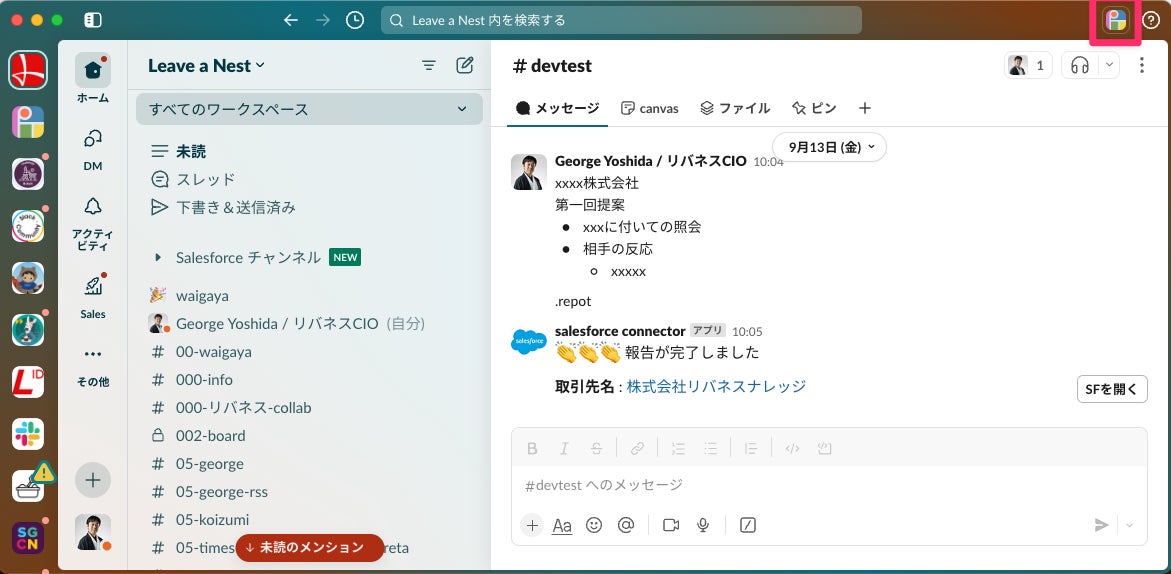Viewport: 1171px width, 574px height.
Task: Open the 9月13日(金) date dropdown
Action: 829,147
